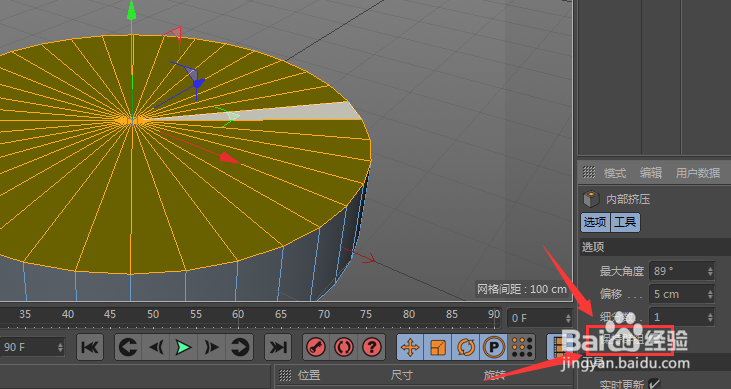Toggle the Autokeying icon
The image size is (731, 389).
coord(344,347)
